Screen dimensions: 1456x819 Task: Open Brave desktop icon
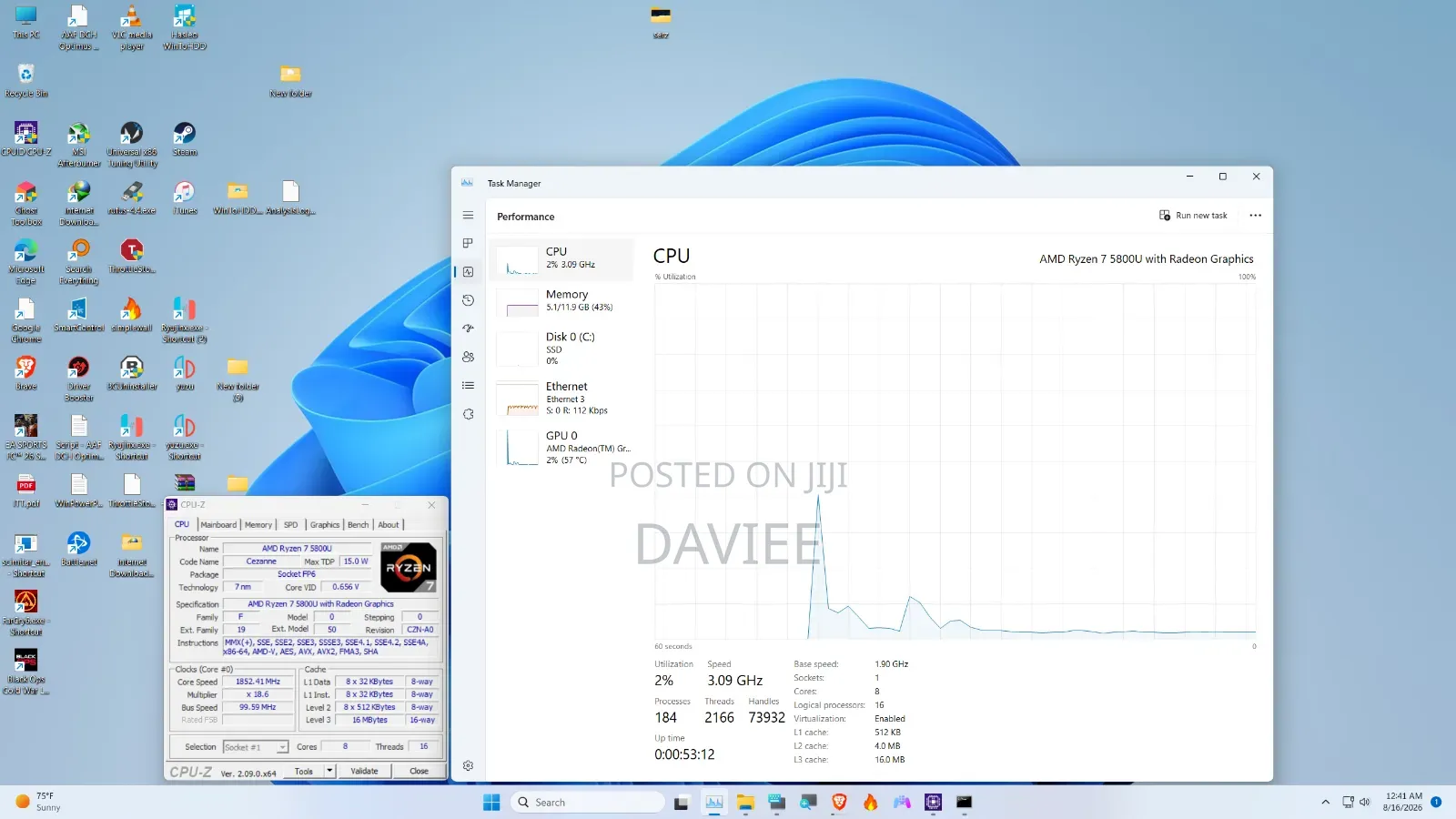(25, 374)
